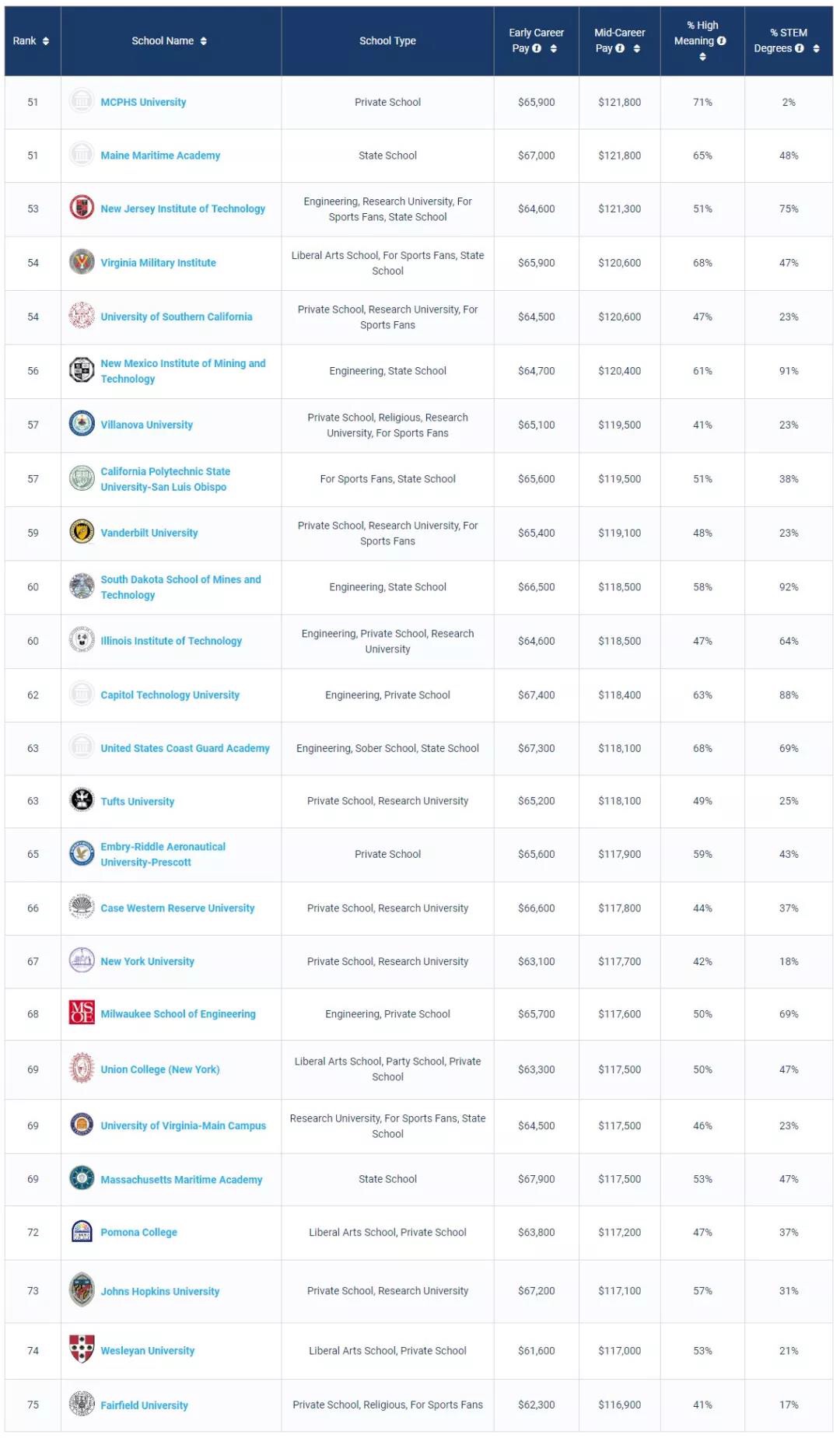Select the Johns Hopkins University crest

click(x=82, y=1289)
